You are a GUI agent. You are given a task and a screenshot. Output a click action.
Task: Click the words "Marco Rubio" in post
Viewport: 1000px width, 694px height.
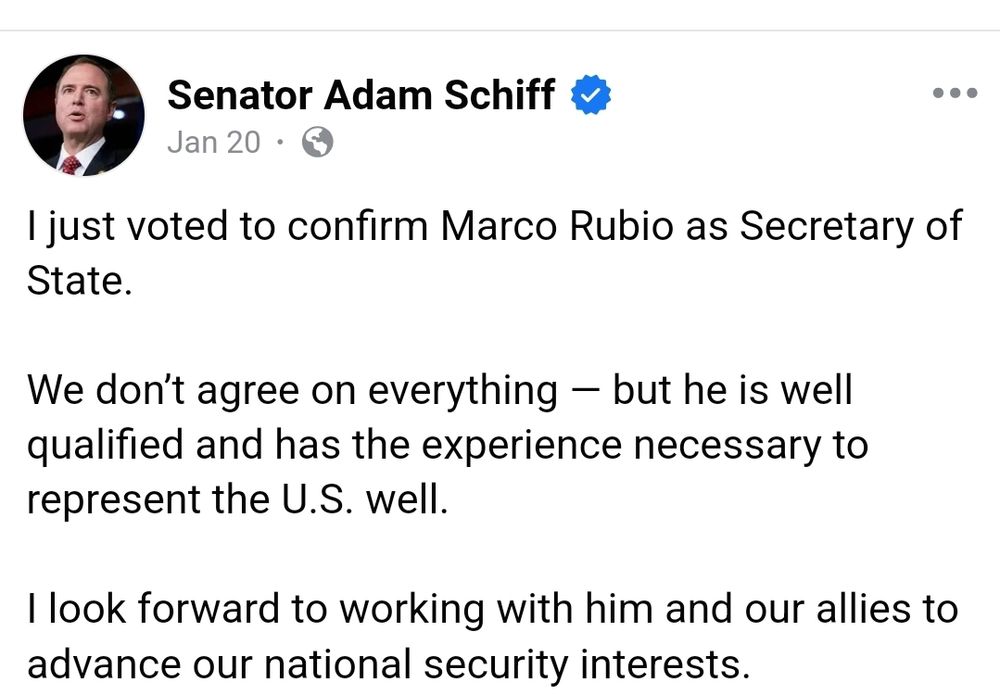(x=557, y=226)
